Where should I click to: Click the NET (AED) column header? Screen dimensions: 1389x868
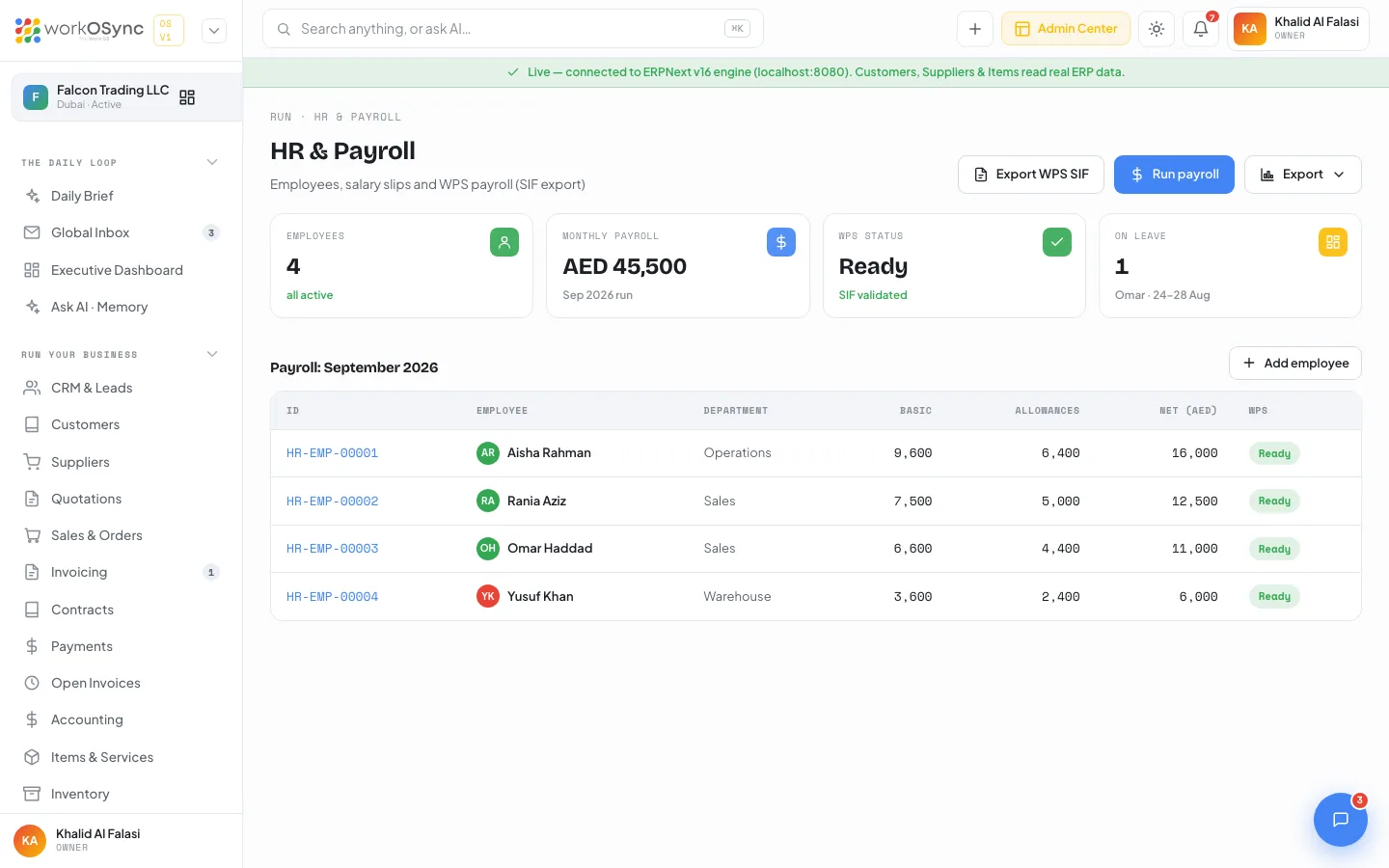click(1187, 411)
